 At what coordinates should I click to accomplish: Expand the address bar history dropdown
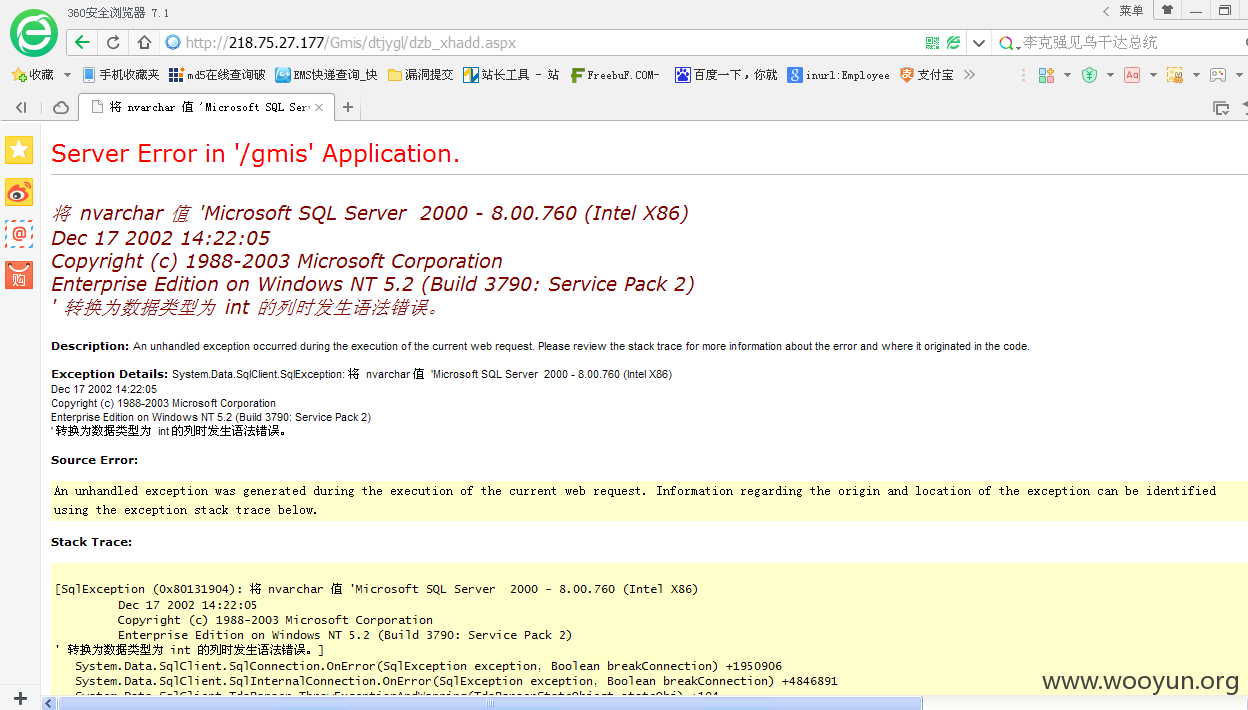coord(978,43)
